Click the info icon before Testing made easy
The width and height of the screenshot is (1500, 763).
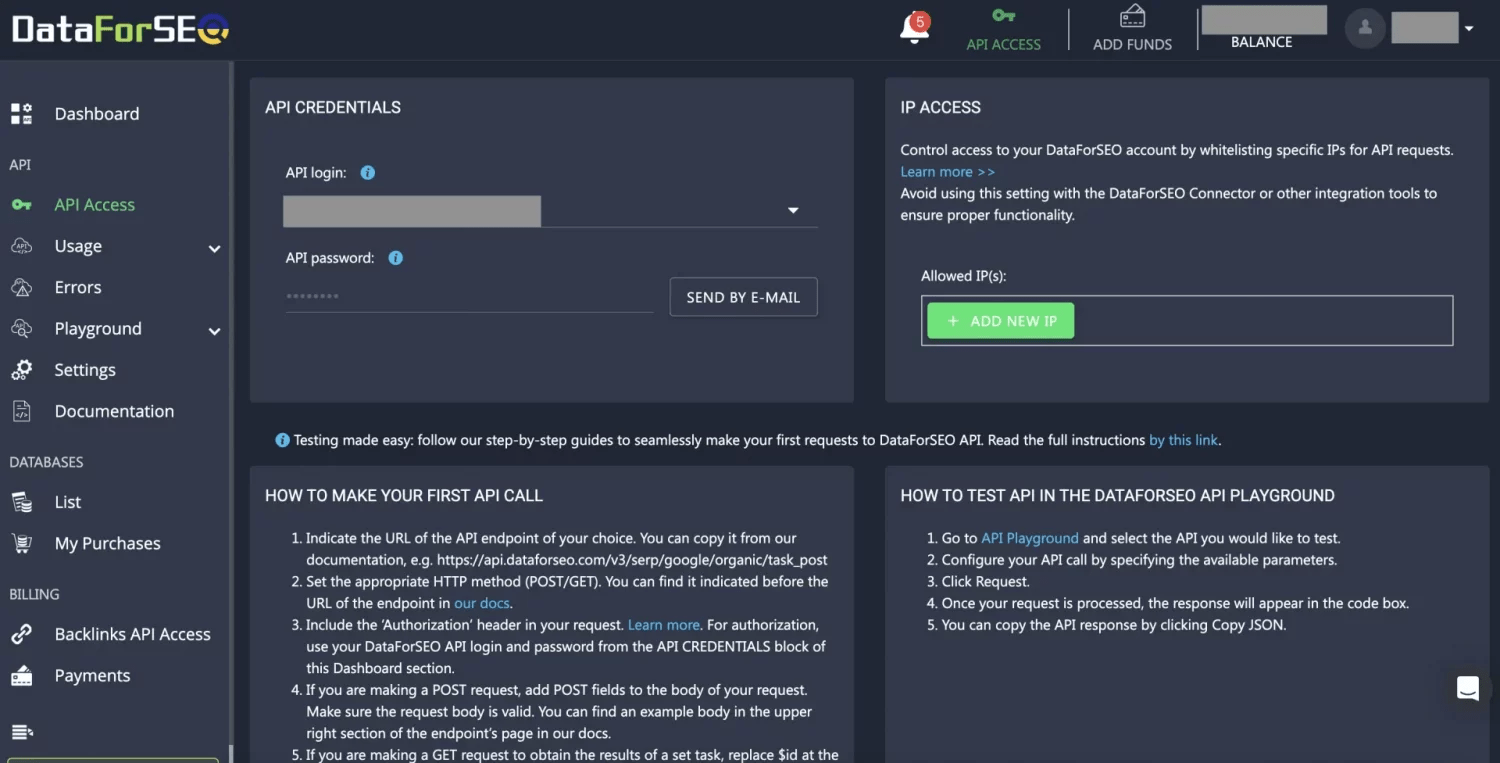pos(282,440)
